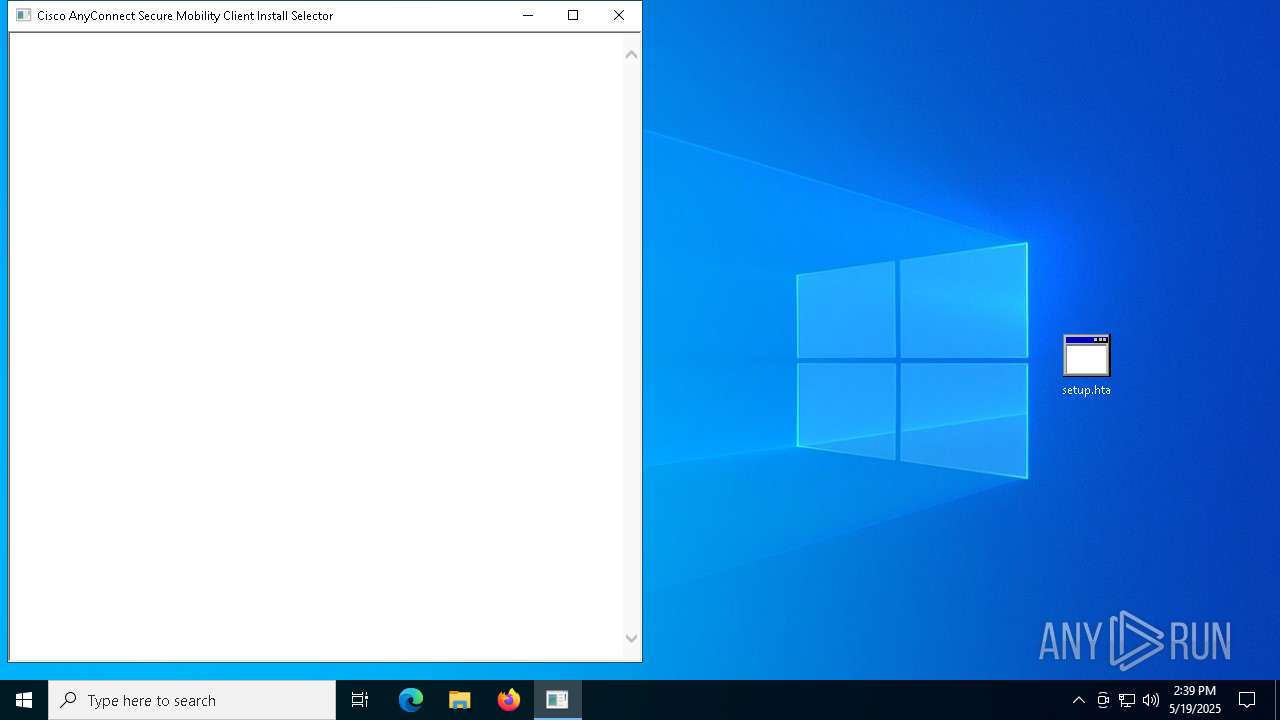The height and width of the screenshot is (720, 1280).
Task: Open the clock showing 2:39 PM
Action: tap(1195, 700)
